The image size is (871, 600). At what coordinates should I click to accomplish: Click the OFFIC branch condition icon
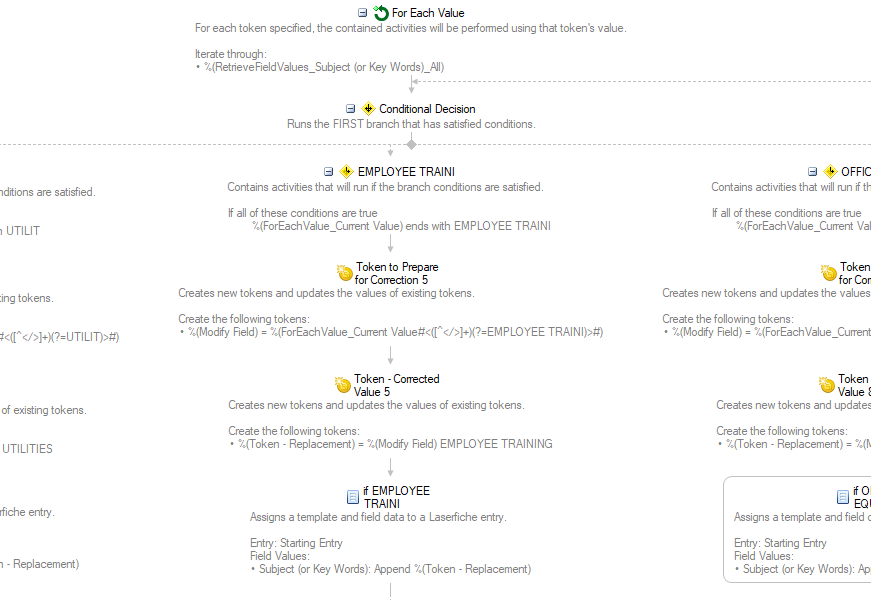tap(830, 171)
